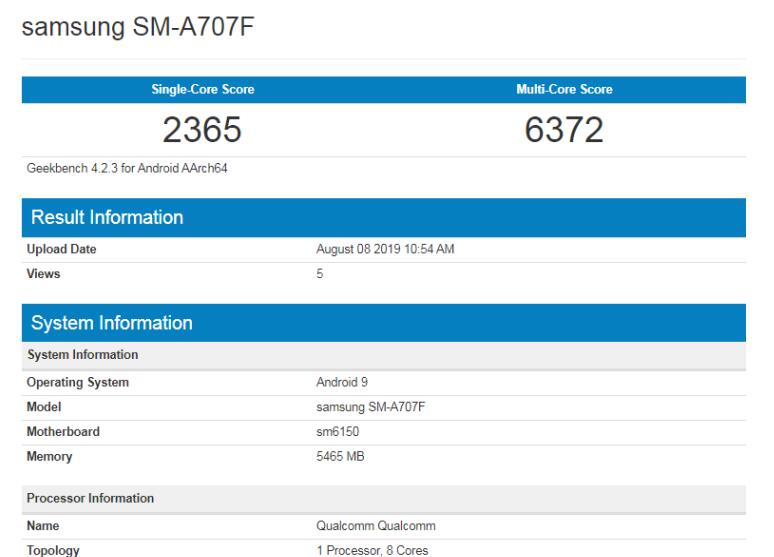Select the Qualcomm Qualcomm processor name

[x=376, y=526]
